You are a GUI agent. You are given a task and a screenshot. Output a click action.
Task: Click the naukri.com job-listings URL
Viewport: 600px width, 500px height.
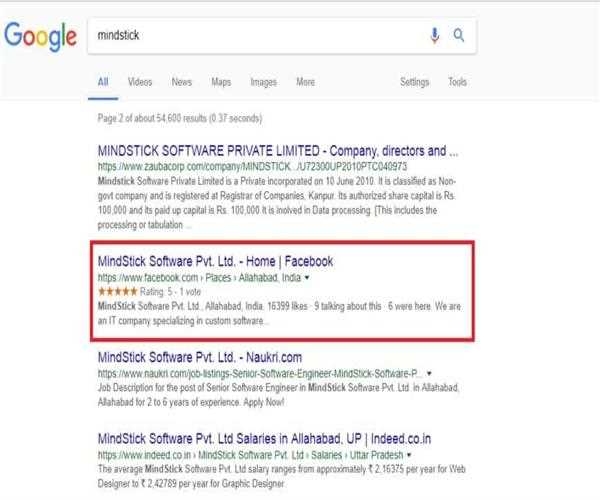(260, 373)
